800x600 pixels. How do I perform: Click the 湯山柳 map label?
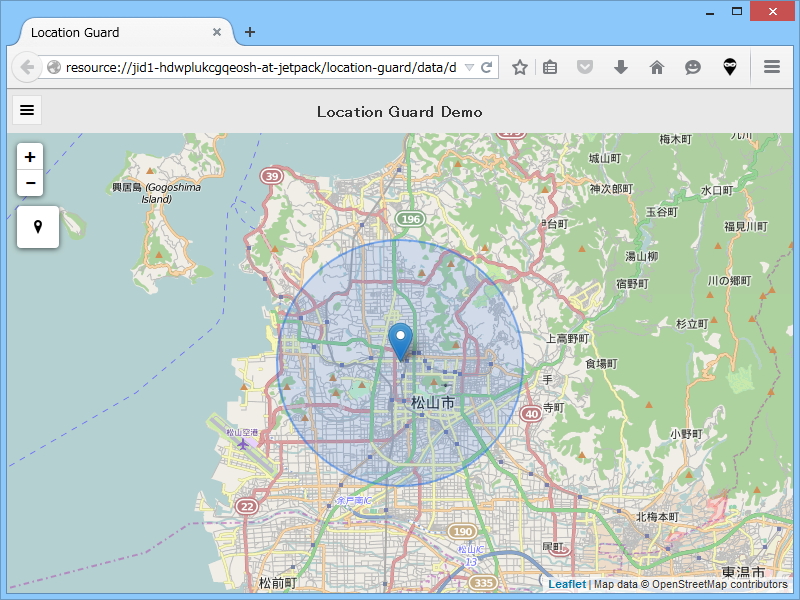click(x=642, y=256)
